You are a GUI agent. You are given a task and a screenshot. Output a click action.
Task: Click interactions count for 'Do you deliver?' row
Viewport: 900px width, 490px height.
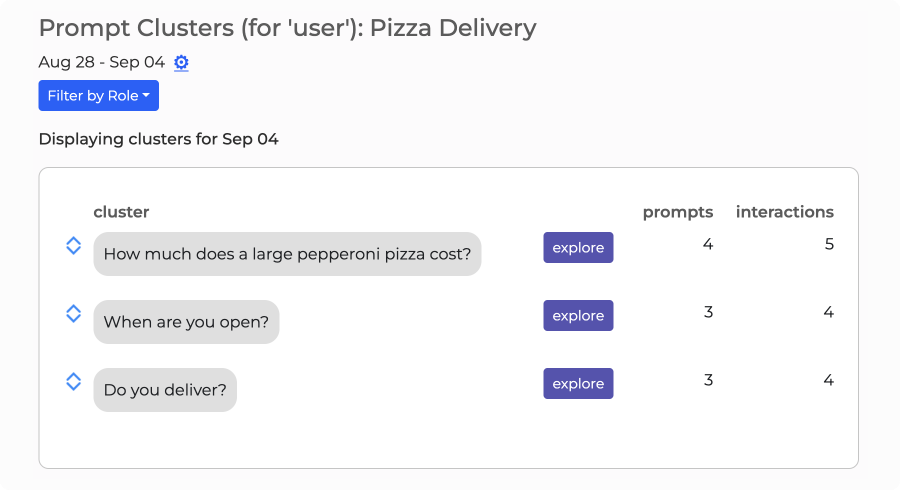pyautogui.click(x=829, y=380)
